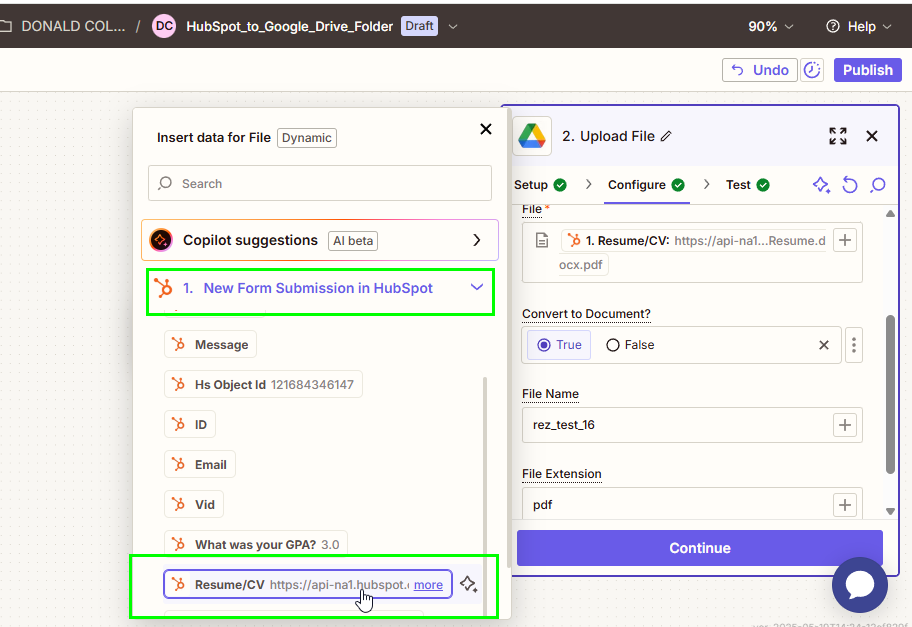912x627 pixels.
Task: Click the File Extension label
Action: click(x=561, y=474)
